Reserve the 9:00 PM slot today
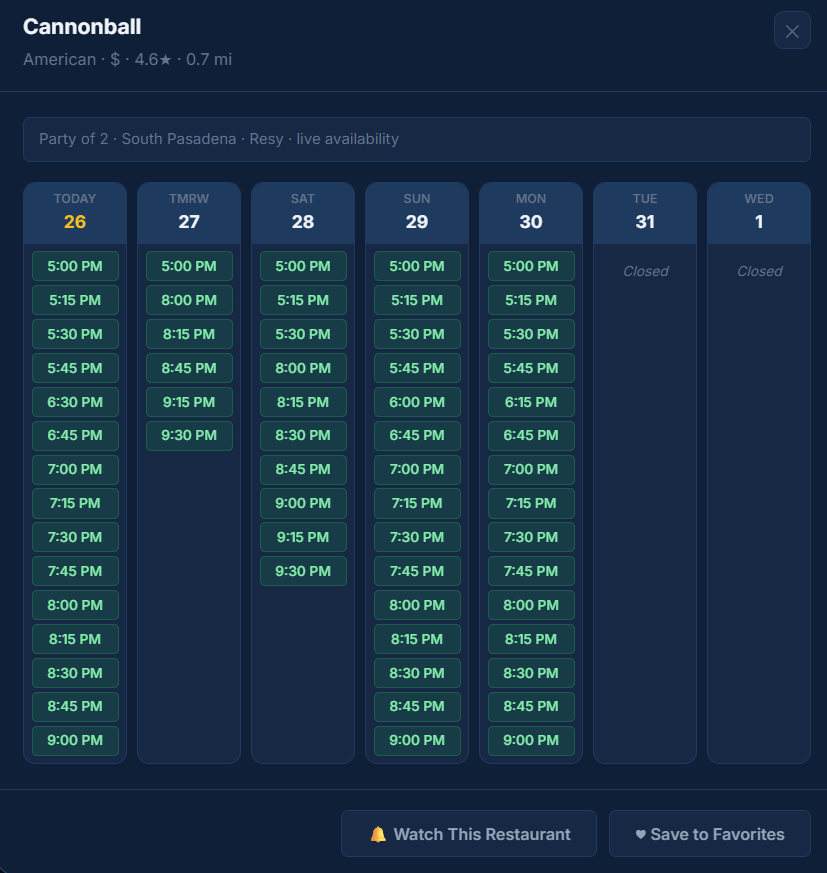This screenshot has height=873, width=827. [x=74, y=741]
